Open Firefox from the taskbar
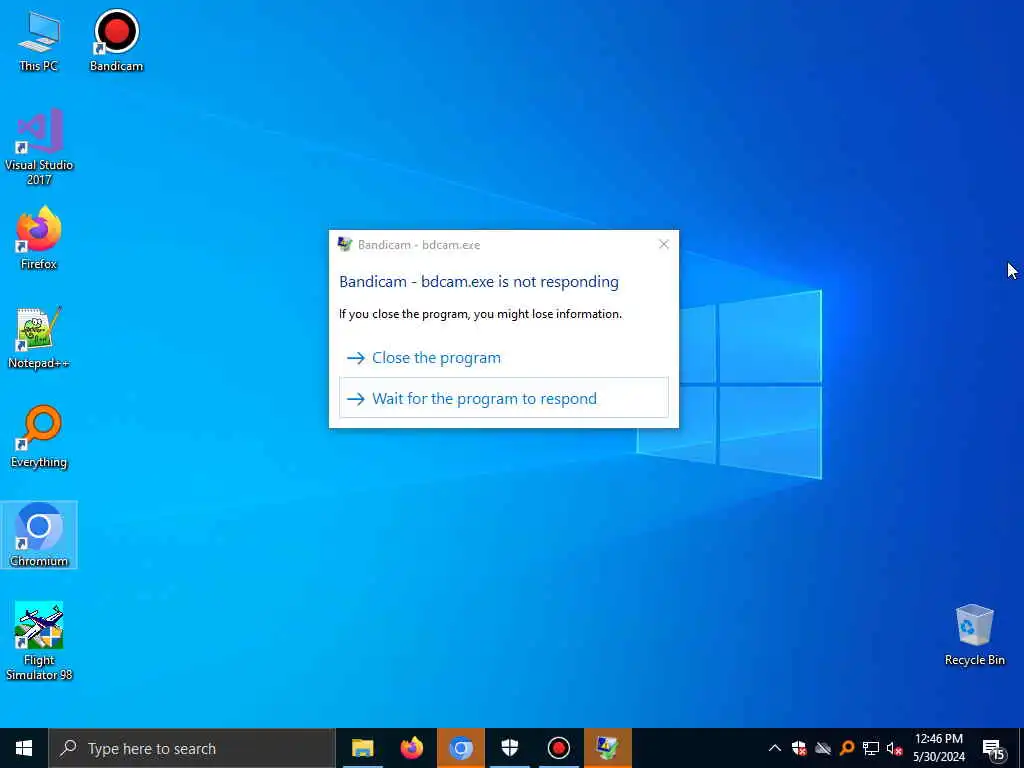Viewport: 1024px width, 768px height. click(411, 748)
